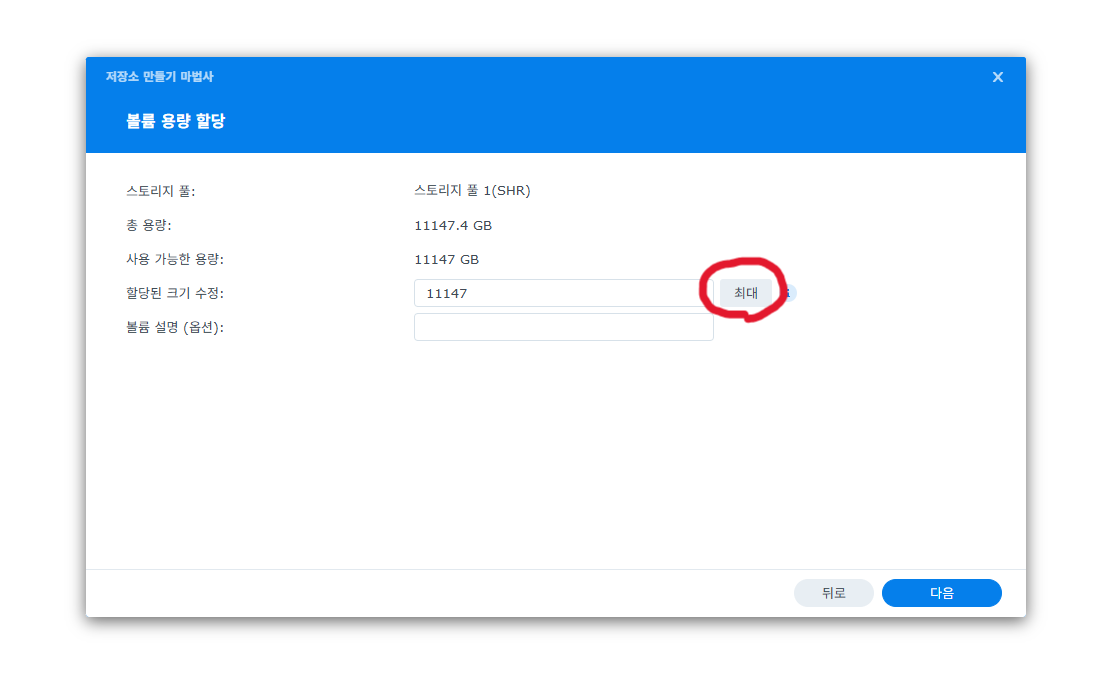Image resolution: width=1111 pixels, height=694 pixels.
Task: Click the 최대 (Max) button
Action: (x=745, y=293)
